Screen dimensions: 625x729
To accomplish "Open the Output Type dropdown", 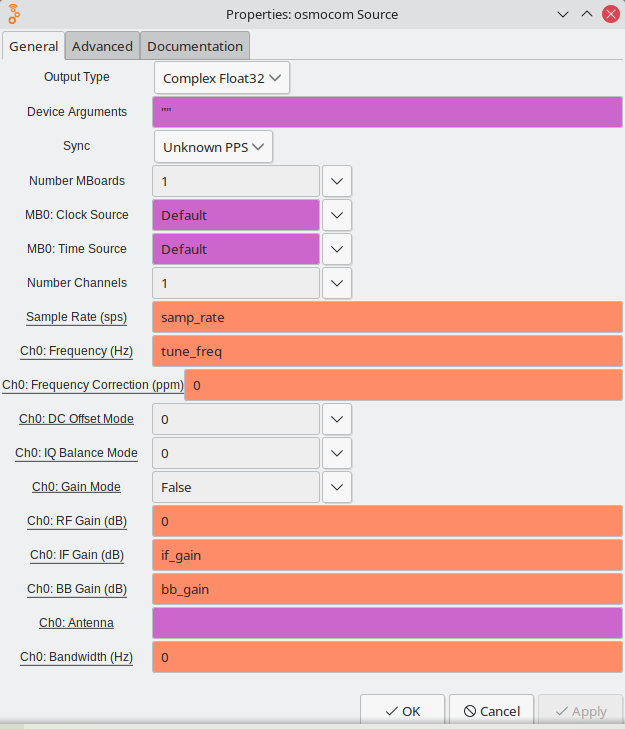I will (x=222, y=78).
